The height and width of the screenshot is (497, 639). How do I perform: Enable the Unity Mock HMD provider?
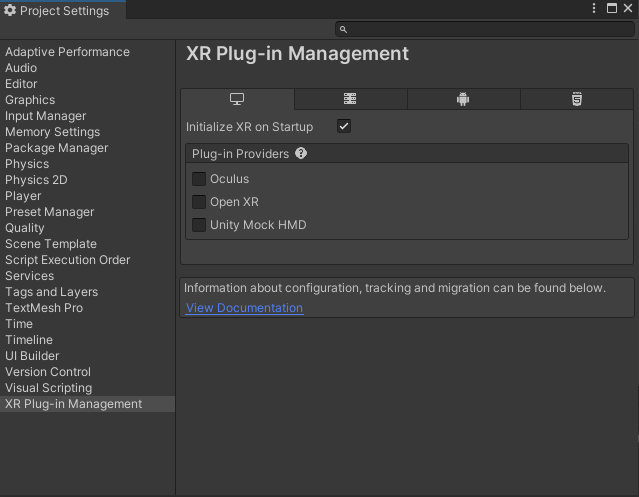199,225
